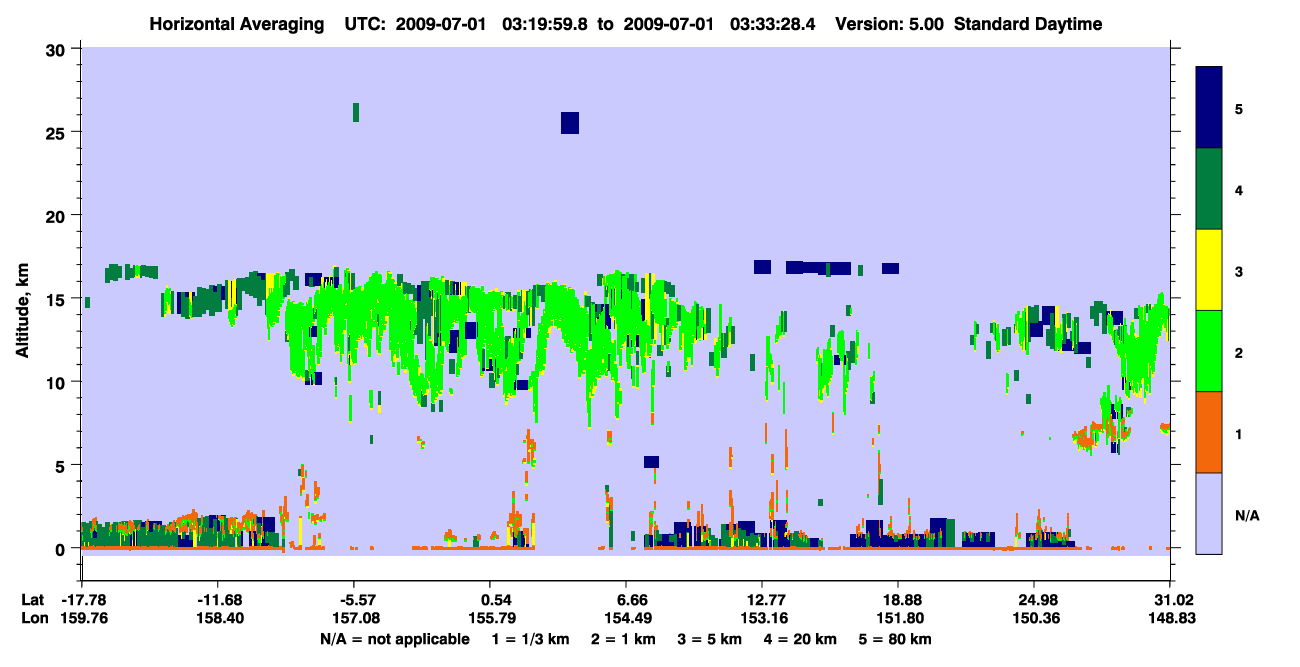Click the longitude value 158.40

[x=220, y=619]
